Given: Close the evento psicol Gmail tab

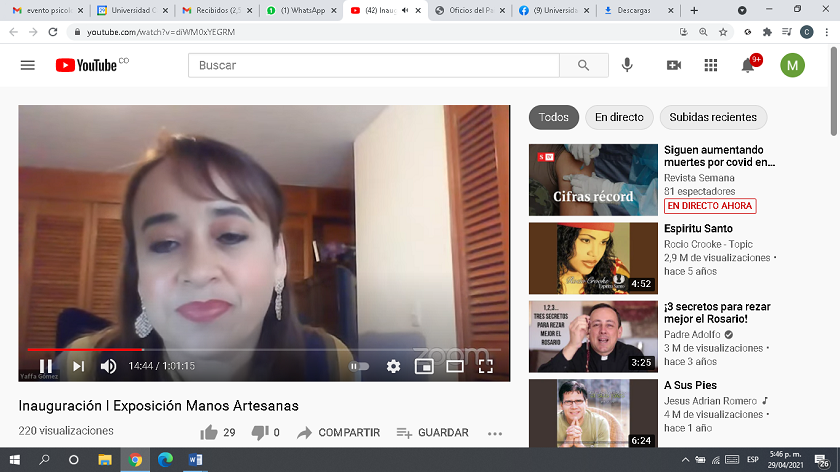Looking at the screenshot, I should coord(80,10).
